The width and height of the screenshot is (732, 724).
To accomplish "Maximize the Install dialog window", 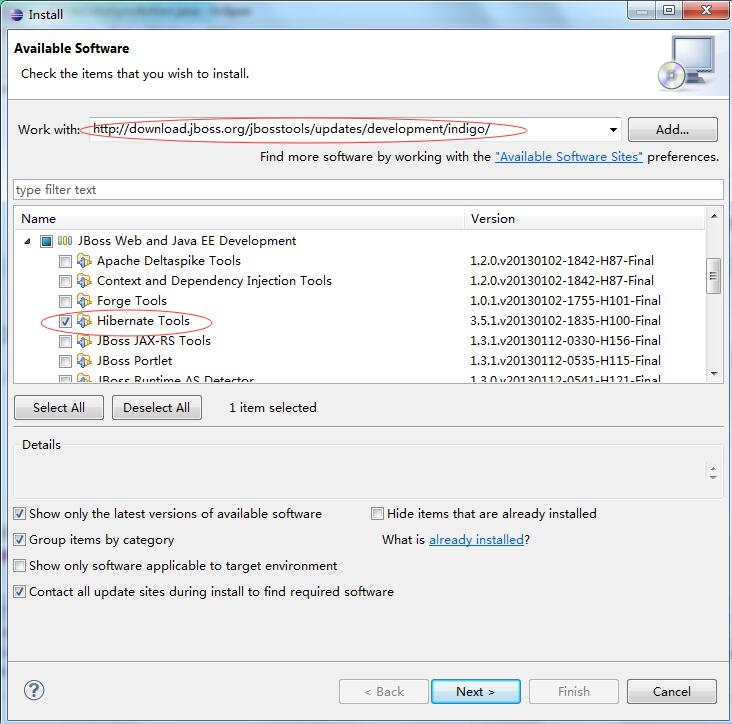I will point(669,10).
